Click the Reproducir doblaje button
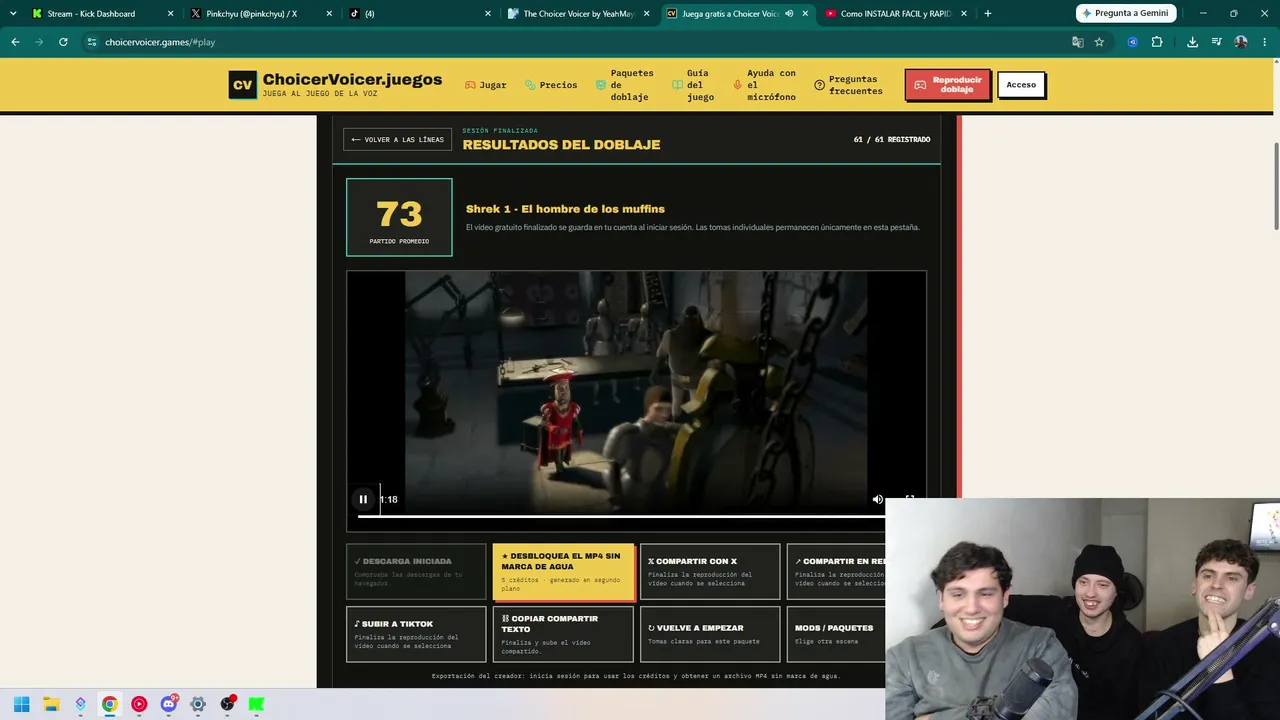This screenshot has height=720, width=1280. coord(947,85)
